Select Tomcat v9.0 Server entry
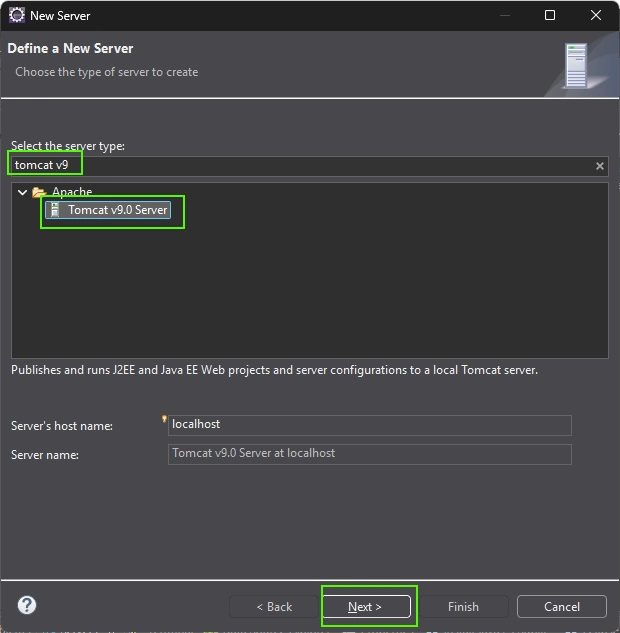 (108, 210)
